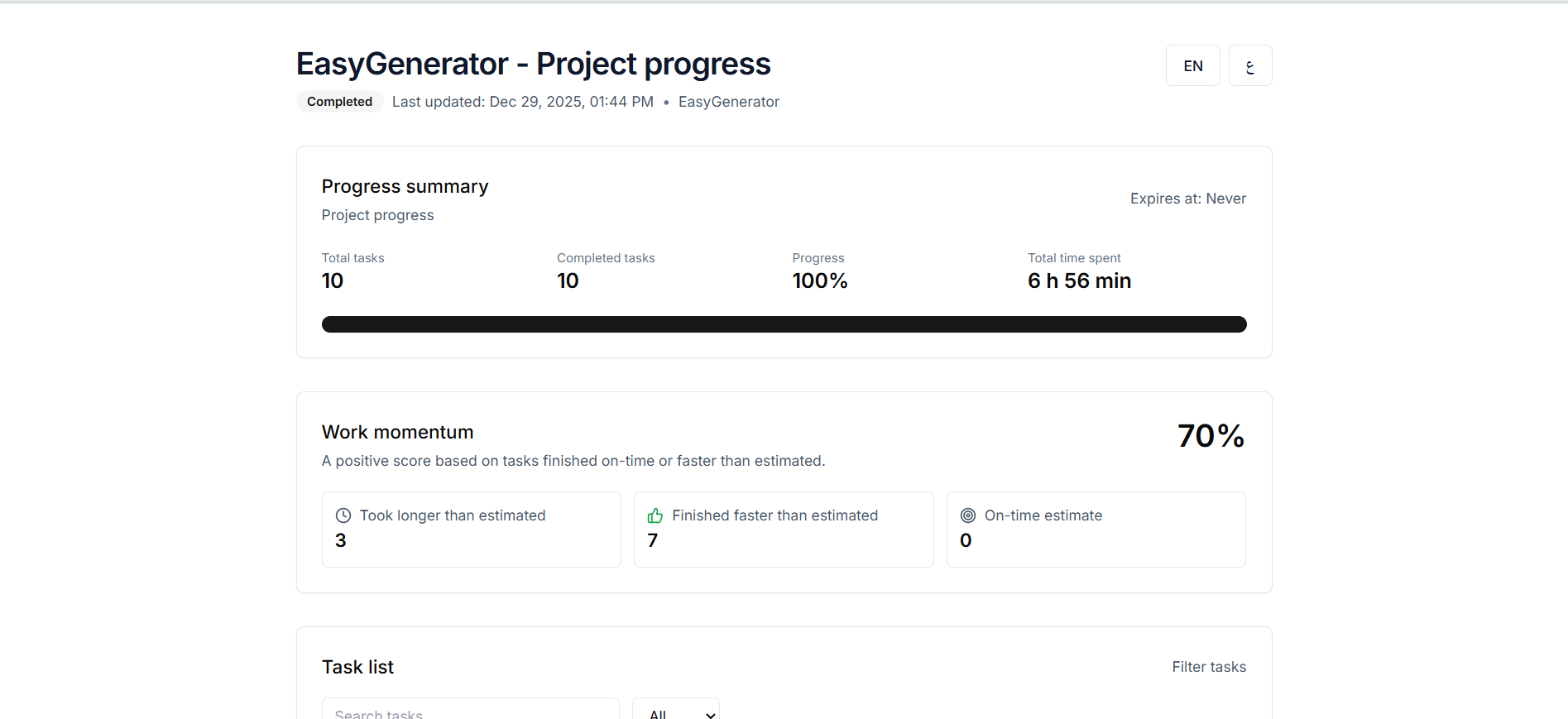Screen dimensions: 1568x719
Task: Click the EasyGenerator text after the bullet
Action: coord(729,102)
